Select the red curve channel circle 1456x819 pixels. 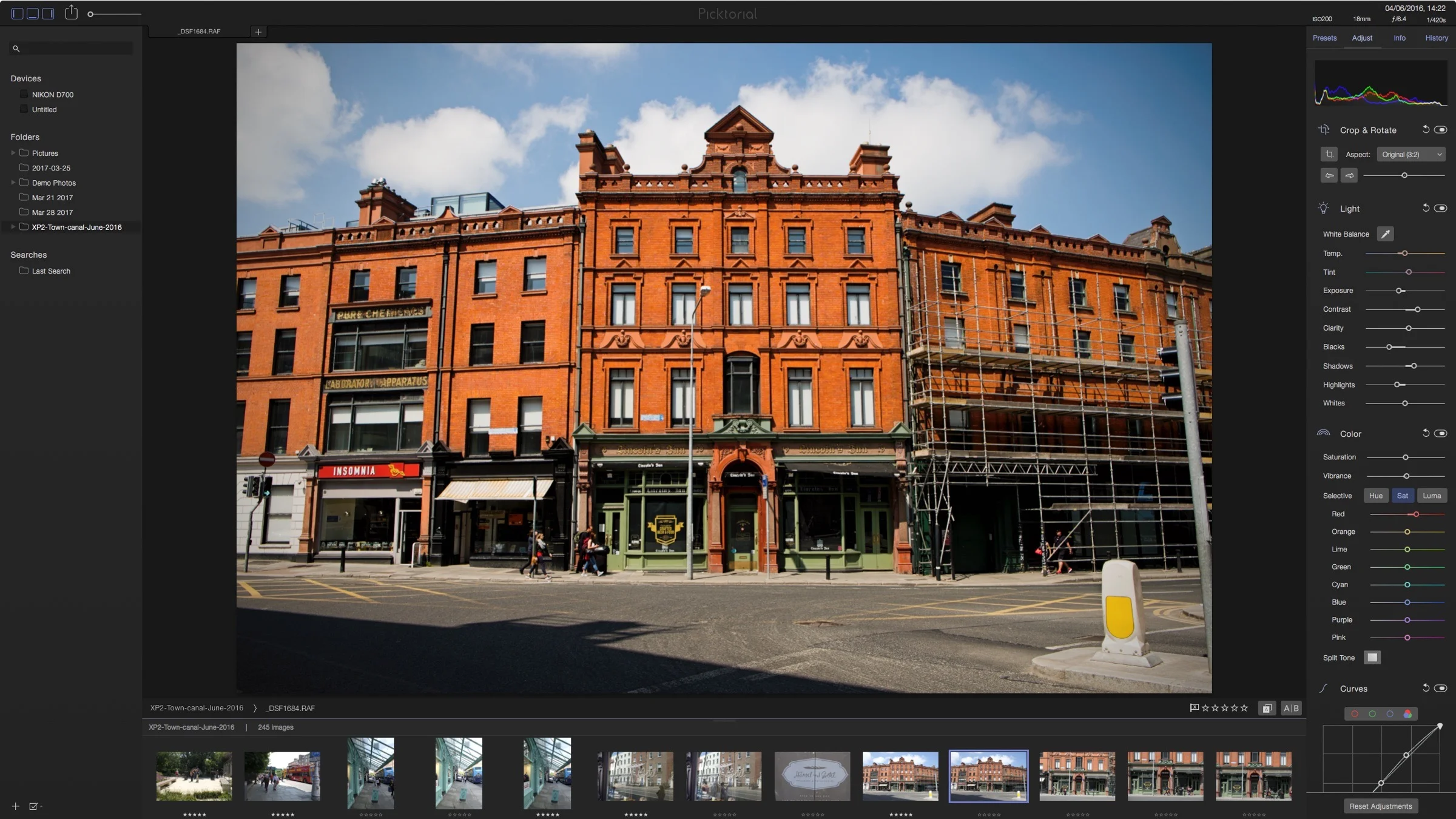pyautogui.click(x=1354, y=714)
